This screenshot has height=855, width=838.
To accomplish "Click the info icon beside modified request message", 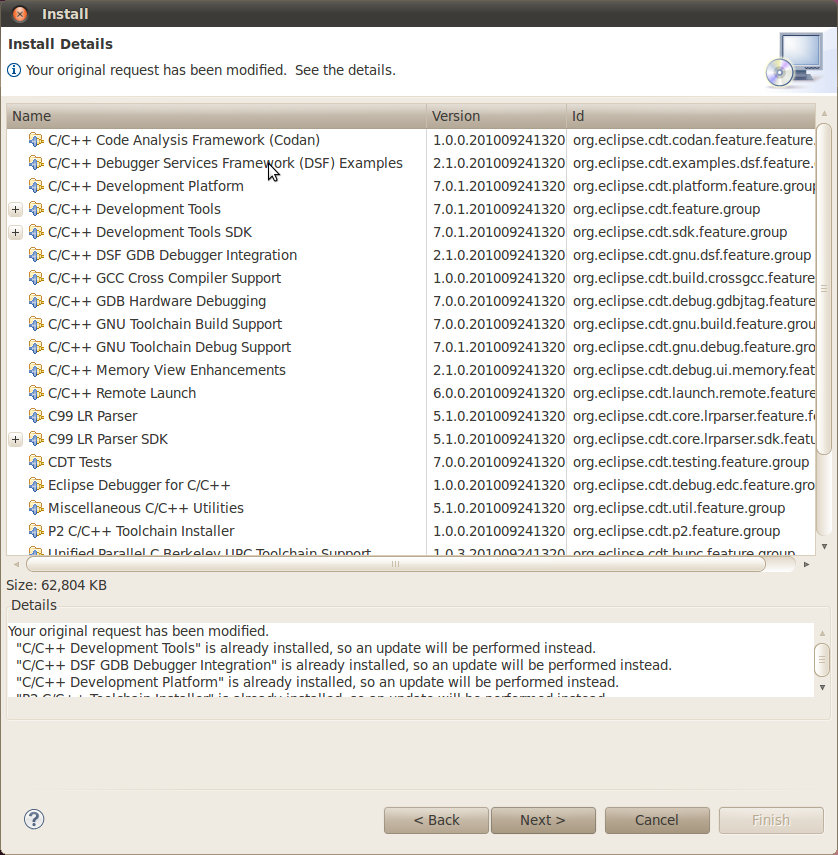I will 14,70.
